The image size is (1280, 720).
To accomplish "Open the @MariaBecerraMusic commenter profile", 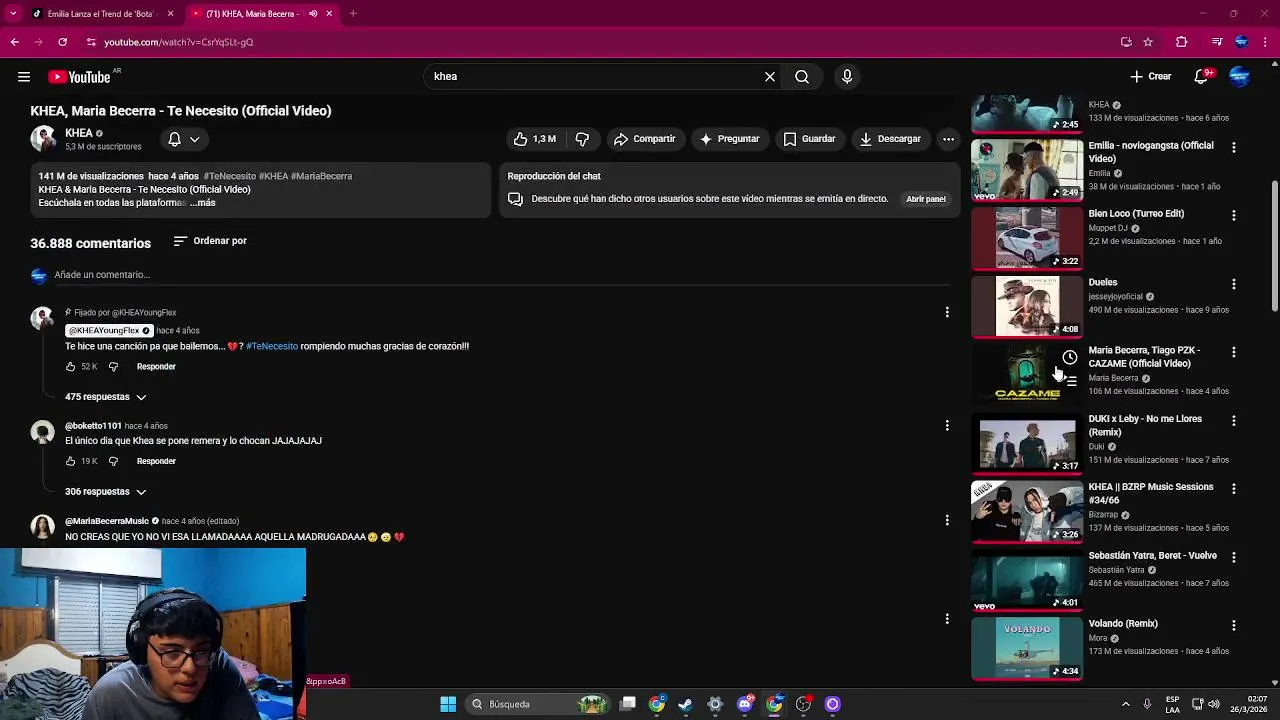I will pos(107,521).
